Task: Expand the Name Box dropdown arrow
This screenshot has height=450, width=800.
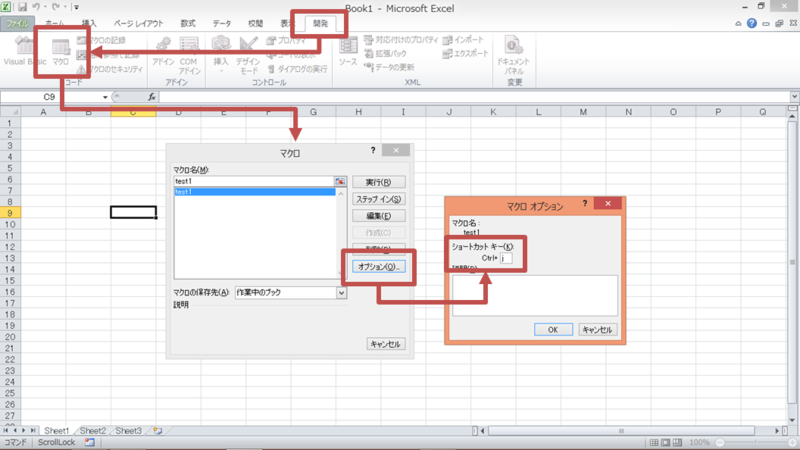Action: click(105, 97)
